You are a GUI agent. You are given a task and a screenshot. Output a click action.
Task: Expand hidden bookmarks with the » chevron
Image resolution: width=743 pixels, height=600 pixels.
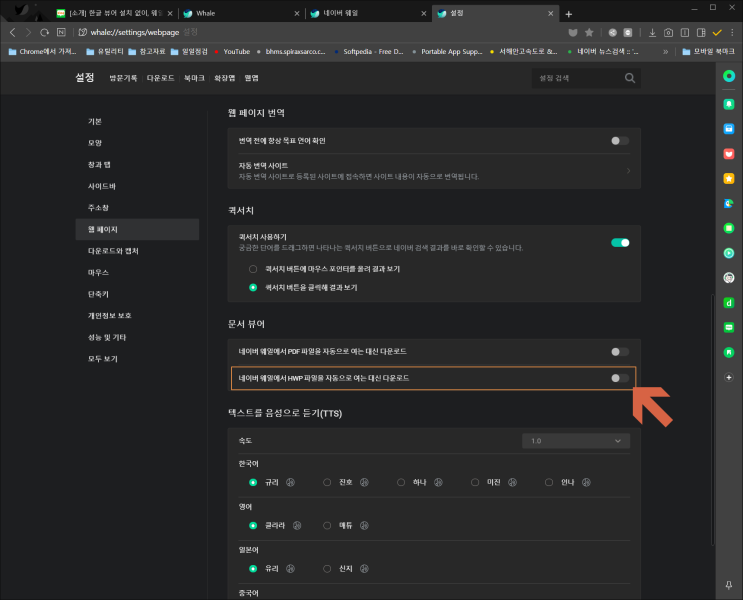coord(665,52)
